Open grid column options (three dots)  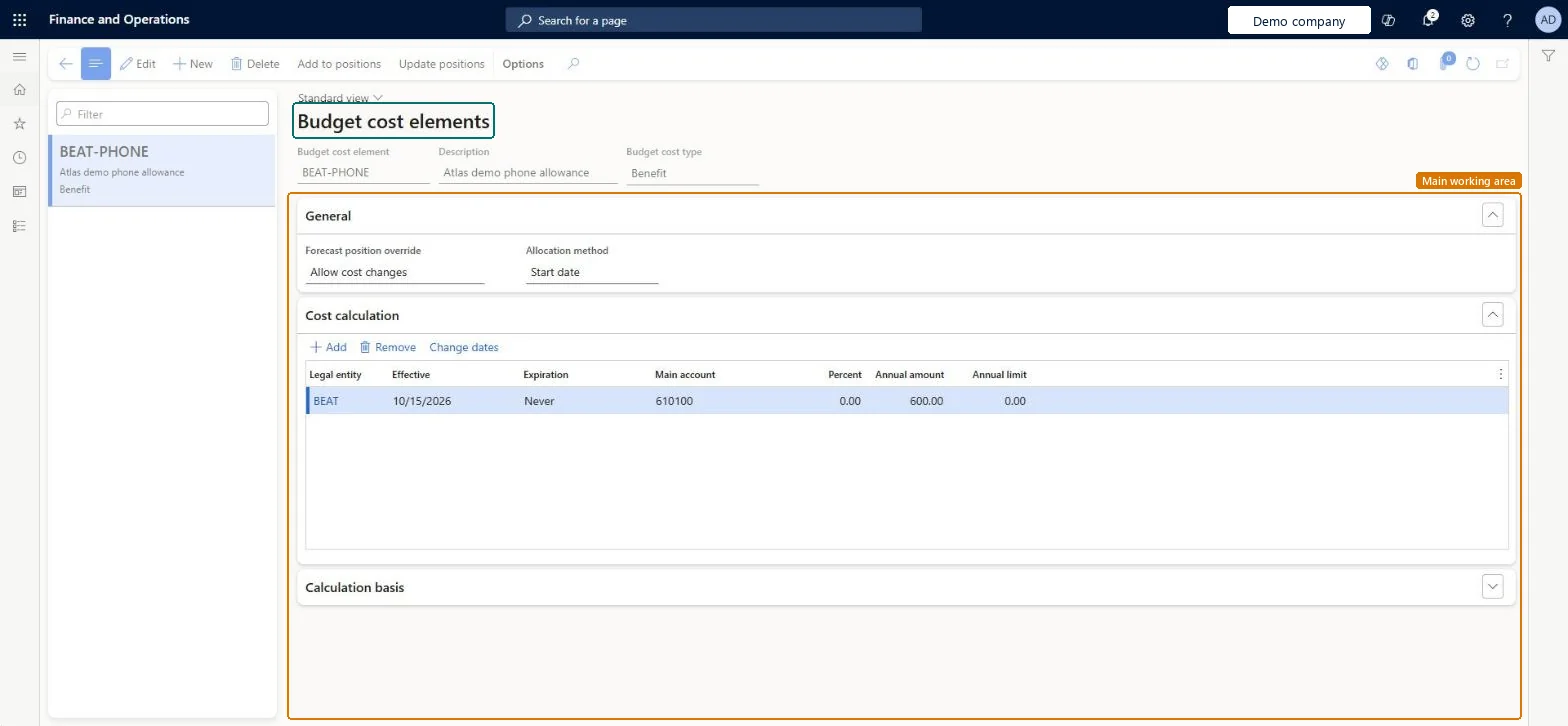[x=1501, y=374]
